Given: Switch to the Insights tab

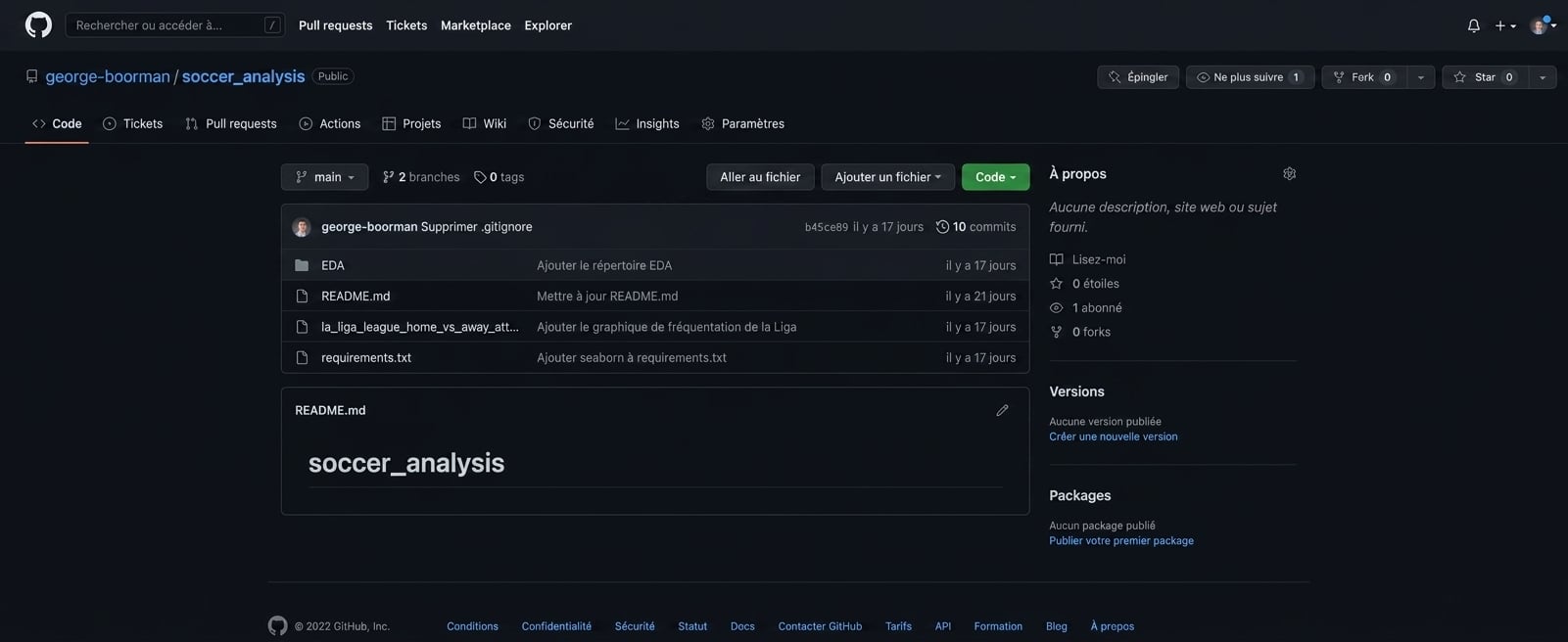Looking at the screenshot, I should (x=647, y=123).
